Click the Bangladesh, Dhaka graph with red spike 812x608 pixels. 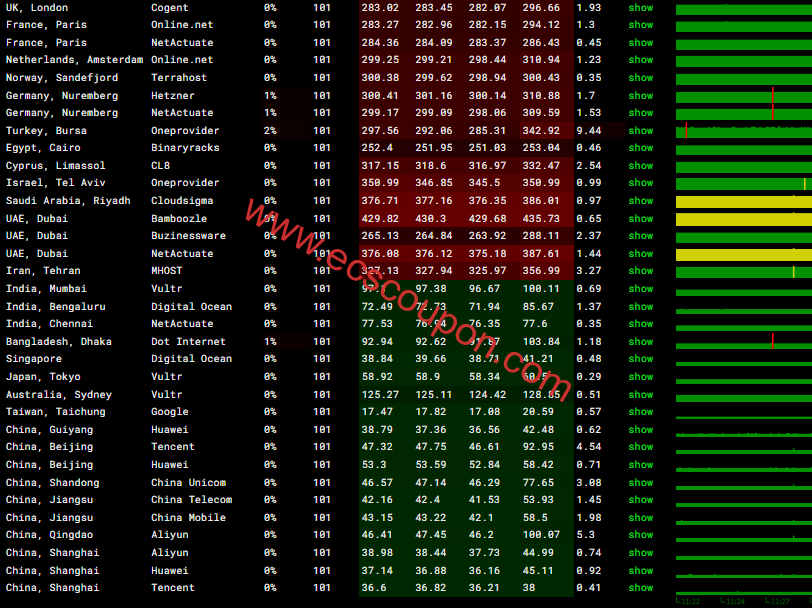click(744, 342)
